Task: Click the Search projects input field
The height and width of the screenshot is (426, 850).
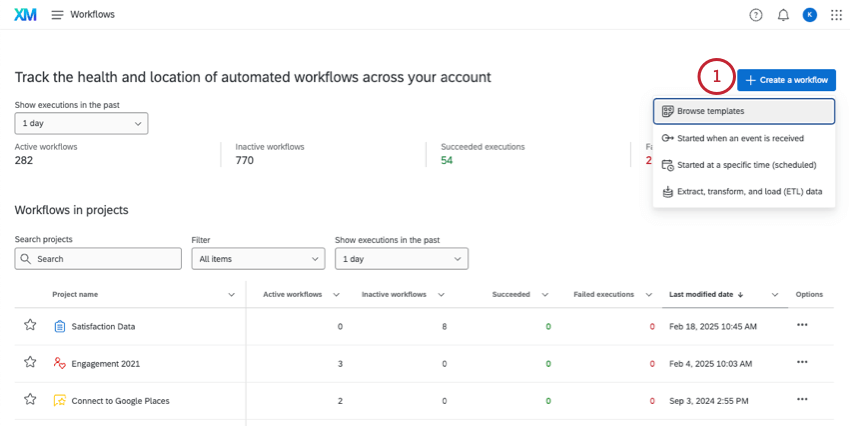Action: pos(98,258)
